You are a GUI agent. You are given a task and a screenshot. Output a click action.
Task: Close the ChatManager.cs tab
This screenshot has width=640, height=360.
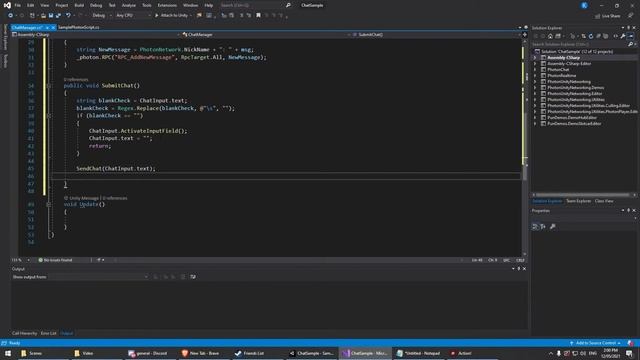(x=53, y=27)
